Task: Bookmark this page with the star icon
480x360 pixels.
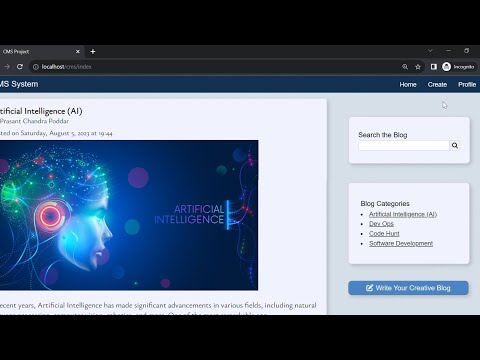Action: click(418, 67)
